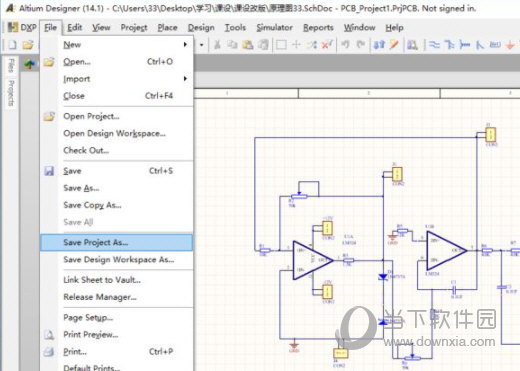Image resolution: width=520 pixels, height=371 pixels.
Task: Click the Move Selection cross icon
Action: click(x=296, y=45)
